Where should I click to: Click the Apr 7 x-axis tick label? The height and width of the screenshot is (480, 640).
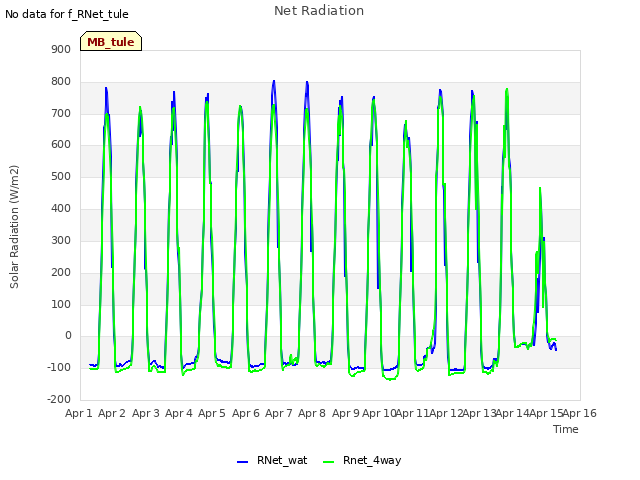(x=279, y=413)
